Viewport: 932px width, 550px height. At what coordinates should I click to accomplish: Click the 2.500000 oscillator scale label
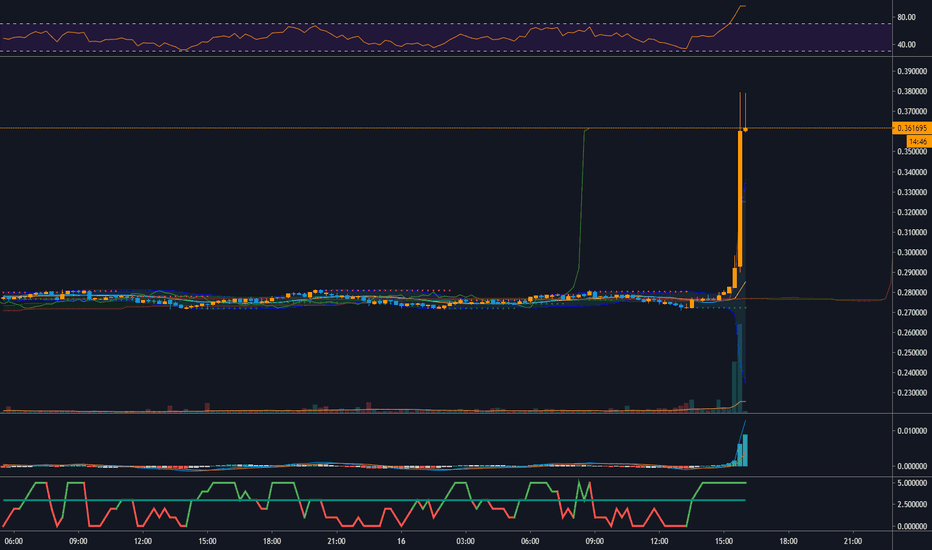click(x=912, y=504)
